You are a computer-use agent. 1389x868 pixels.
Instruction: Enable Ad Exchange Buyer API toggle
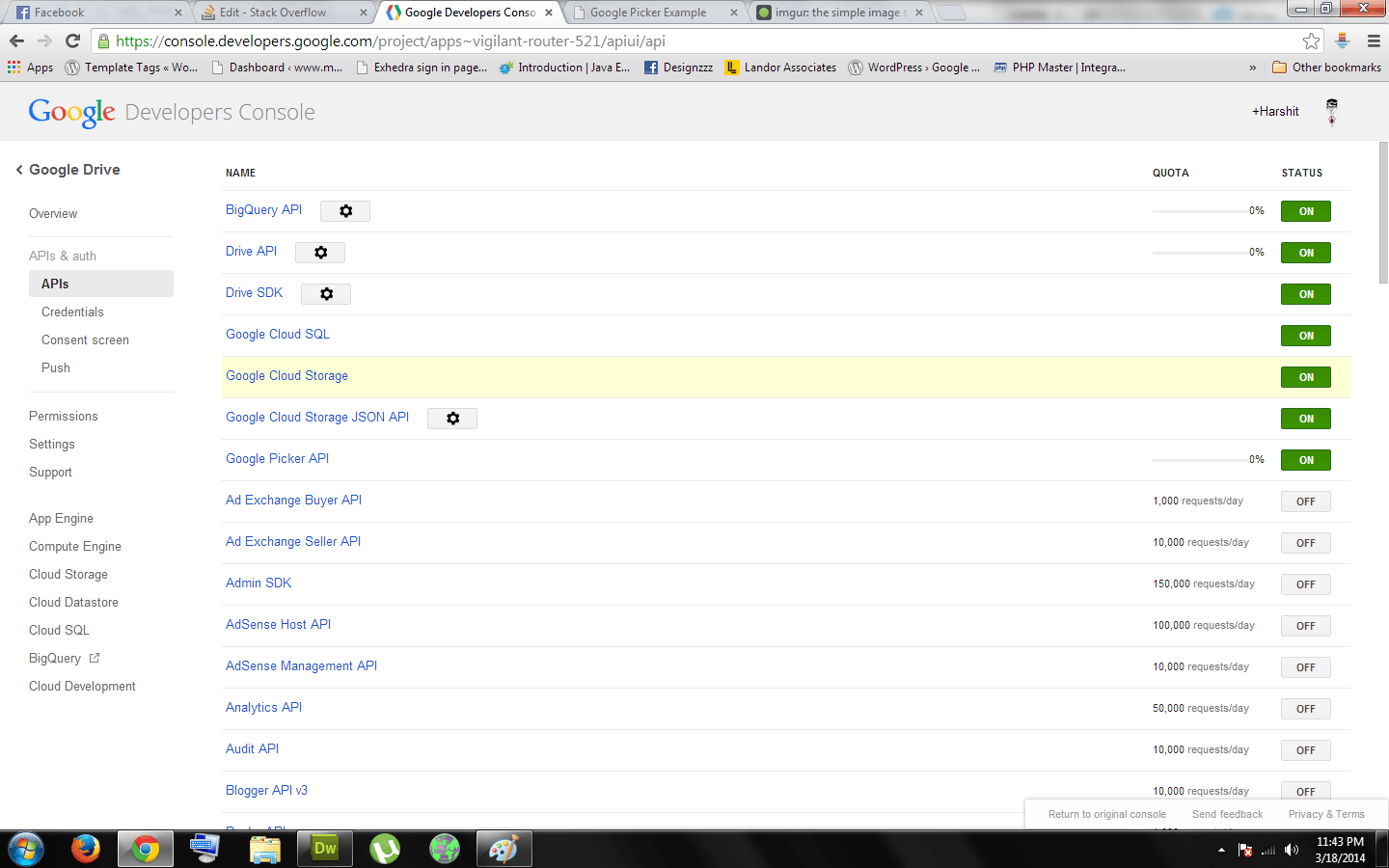pos(1306,502)
